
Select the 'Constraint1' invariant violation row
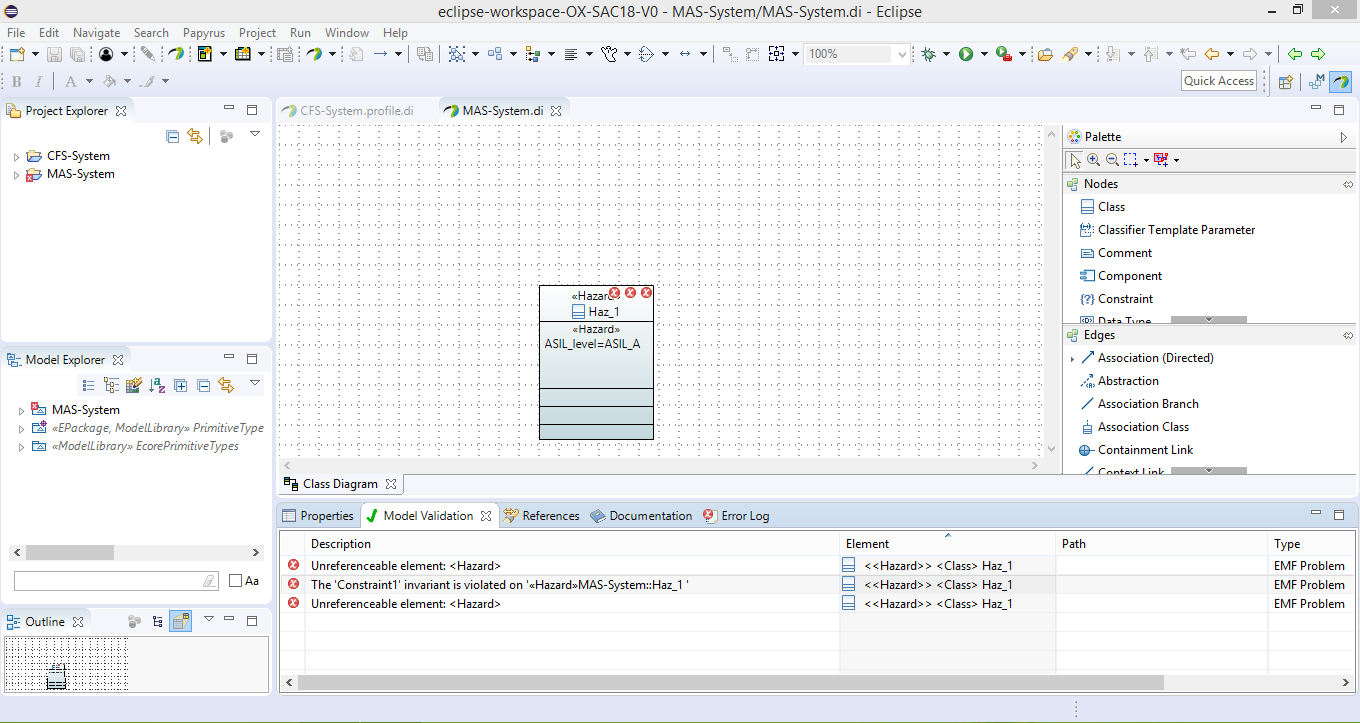[817, 585]
